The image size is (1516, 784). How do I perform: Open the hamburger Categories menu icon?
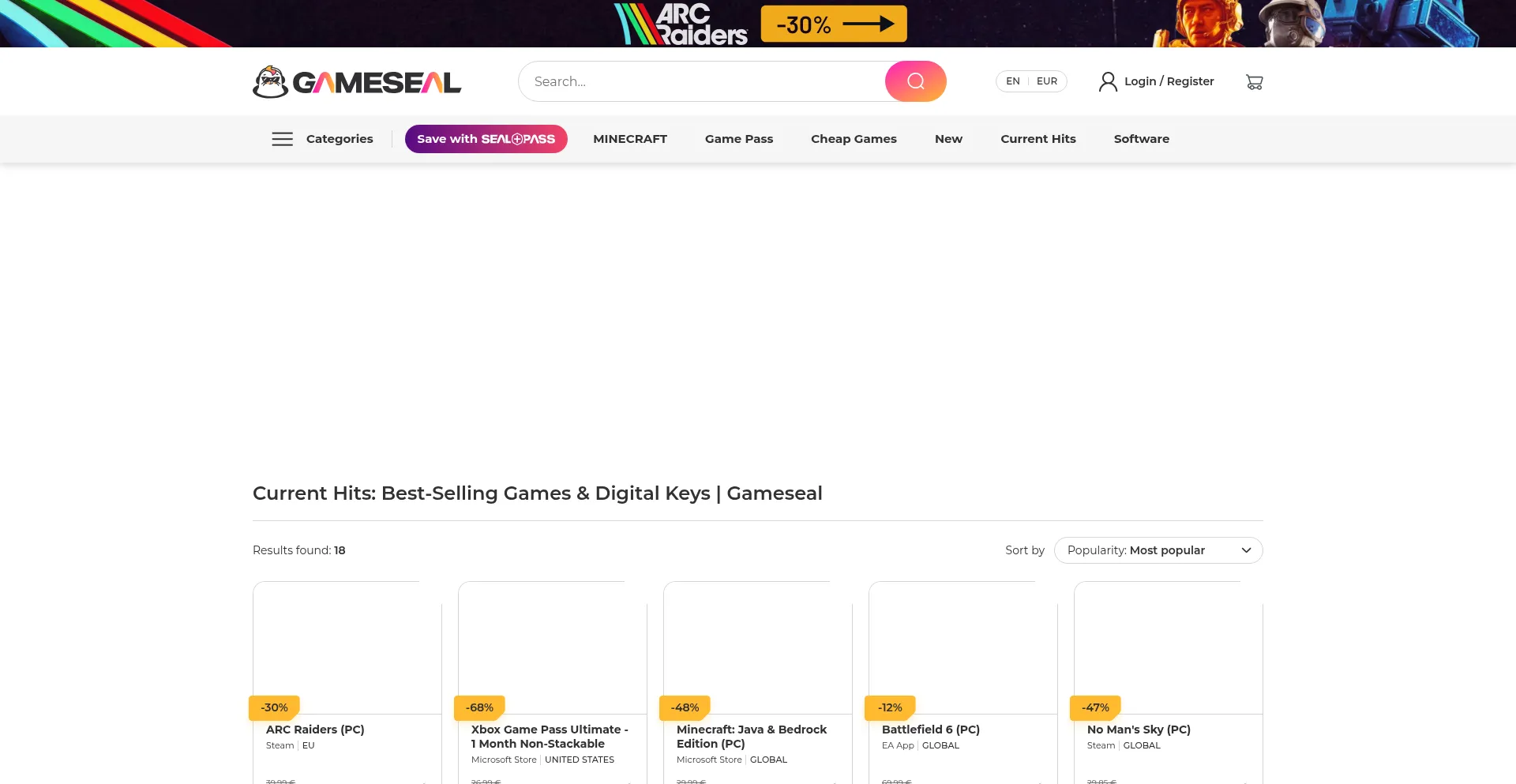(282, 139)
